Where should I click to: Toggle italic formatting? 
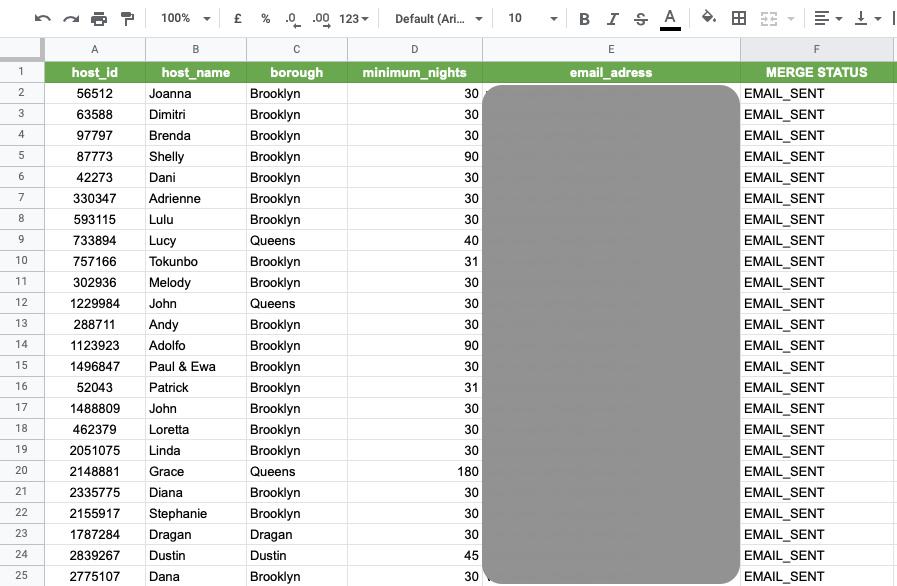click(x=612, y=17)
